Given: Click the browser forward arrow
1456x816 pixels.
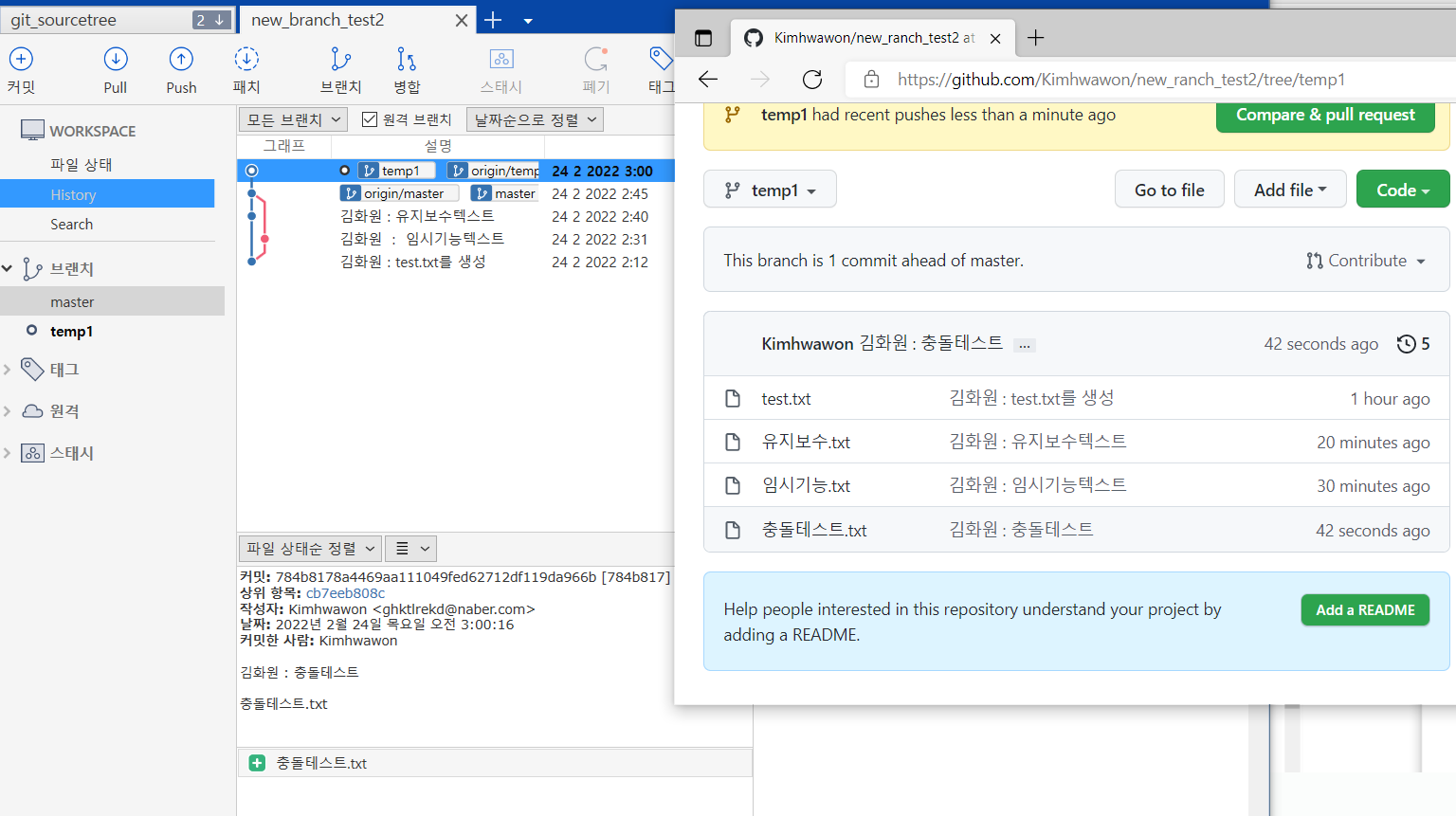Looking at the screenshot, I should [x=760, y=80].
